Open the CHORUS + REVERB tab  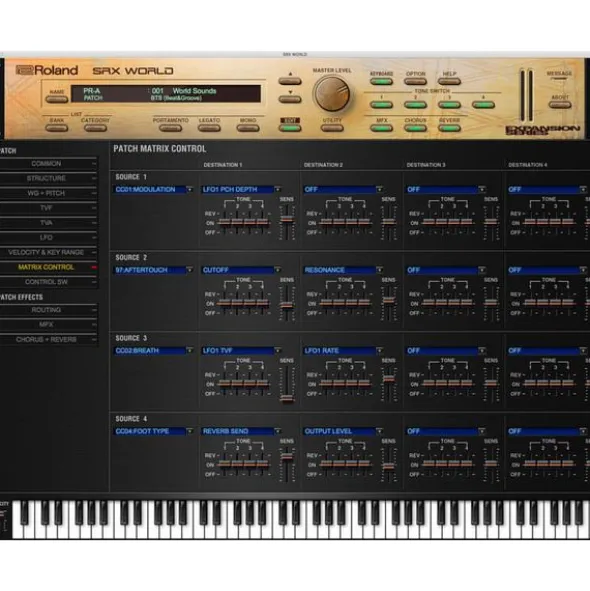click(x=48, y=340)
